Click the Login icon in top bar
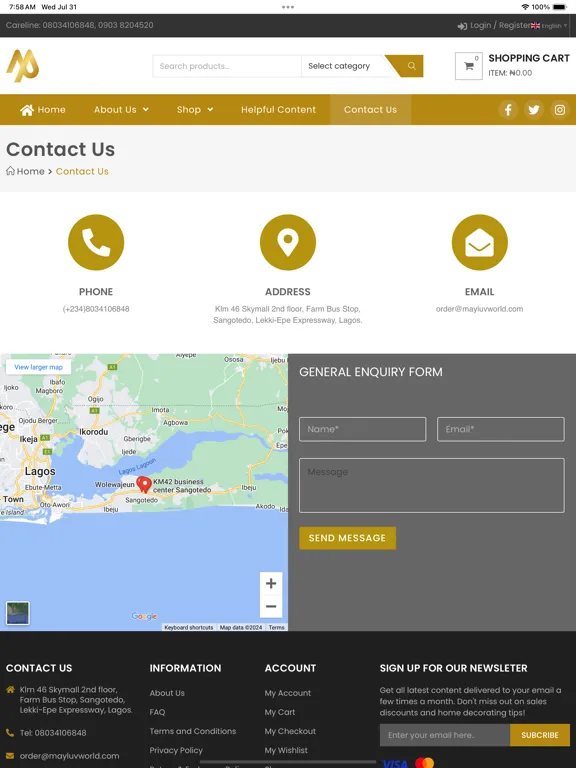Image resolution: width=576 pixels, height=768 pixels. coord(462,26)
